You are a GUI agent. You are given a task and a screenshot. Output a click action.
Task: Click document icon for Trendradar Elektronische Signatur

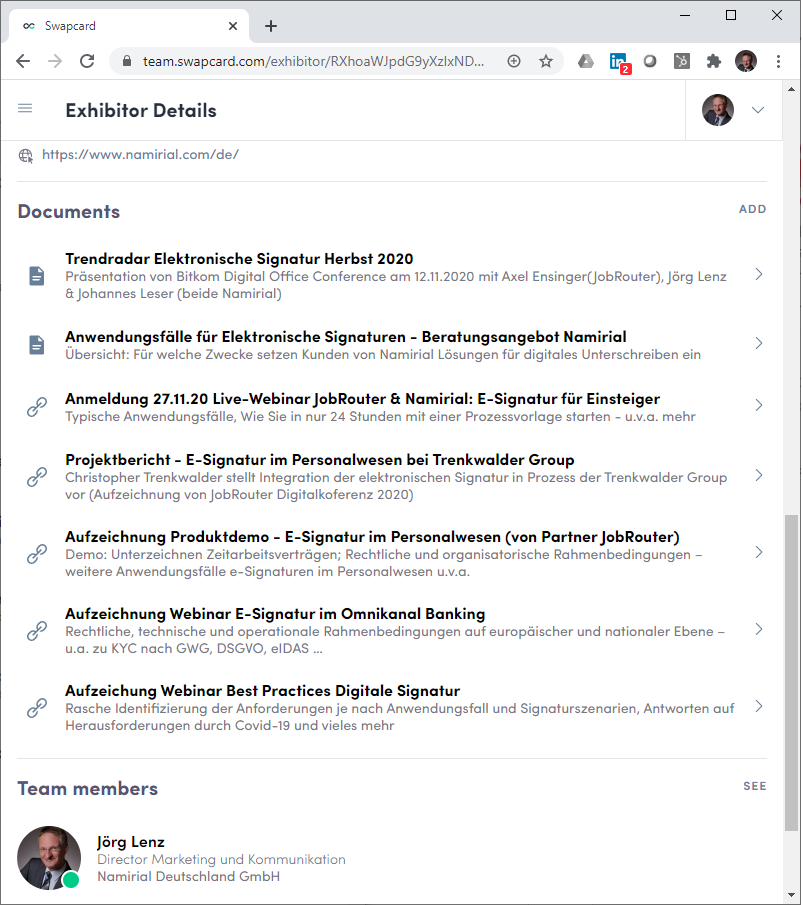coord(37,276)
